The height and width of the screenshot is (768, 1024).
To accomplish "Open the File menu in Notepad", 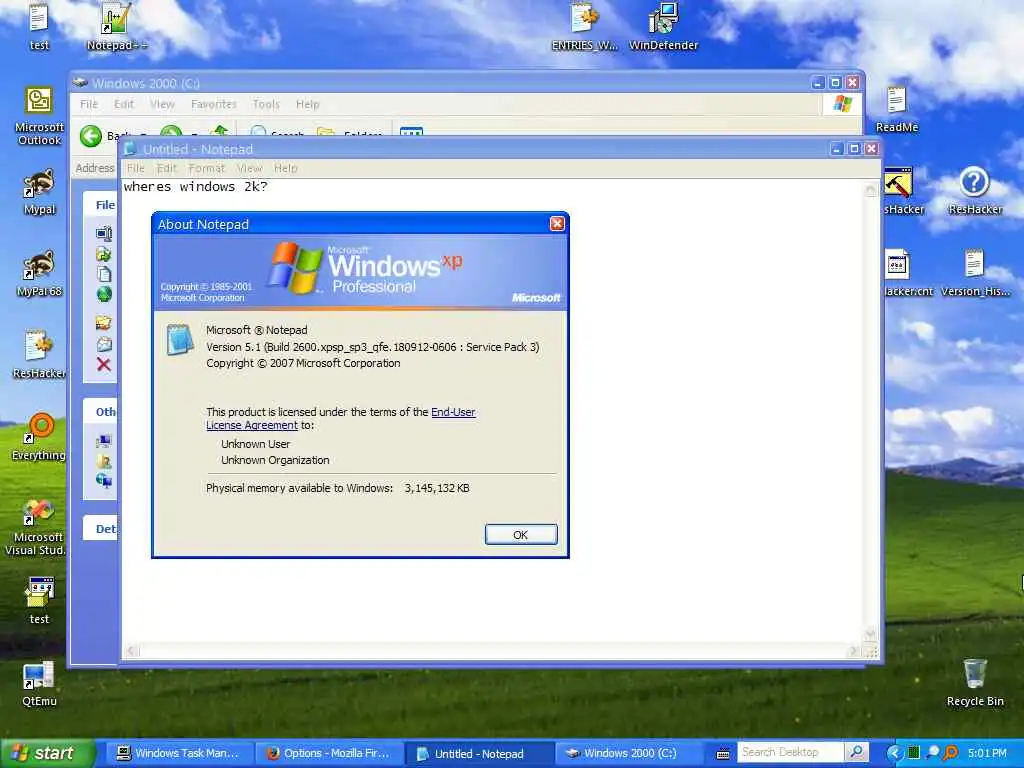I will (x=136, y=168).
